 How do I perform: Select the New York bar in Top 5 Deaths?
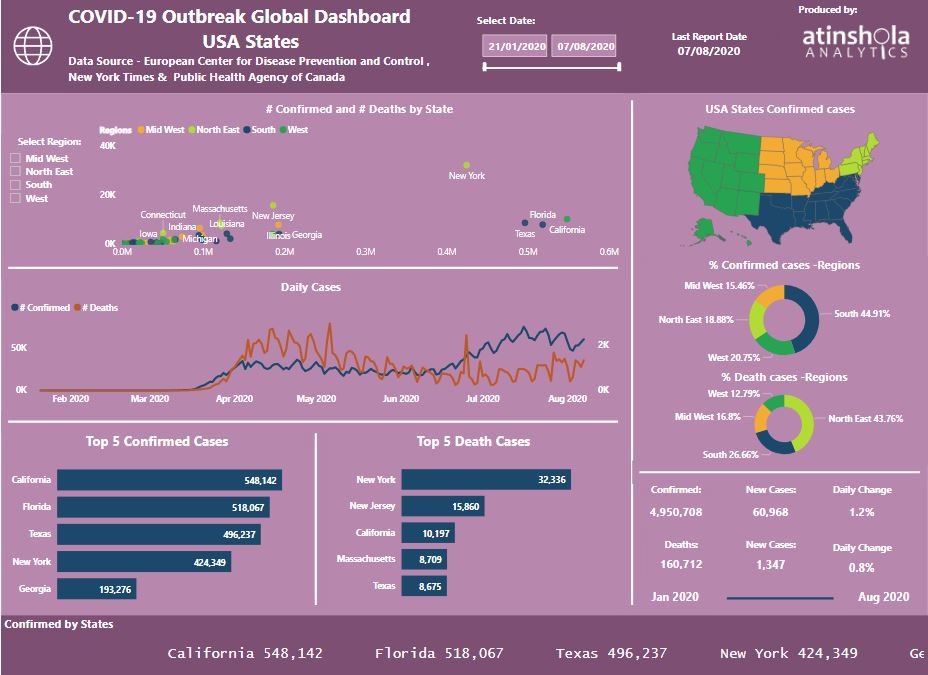486,480
